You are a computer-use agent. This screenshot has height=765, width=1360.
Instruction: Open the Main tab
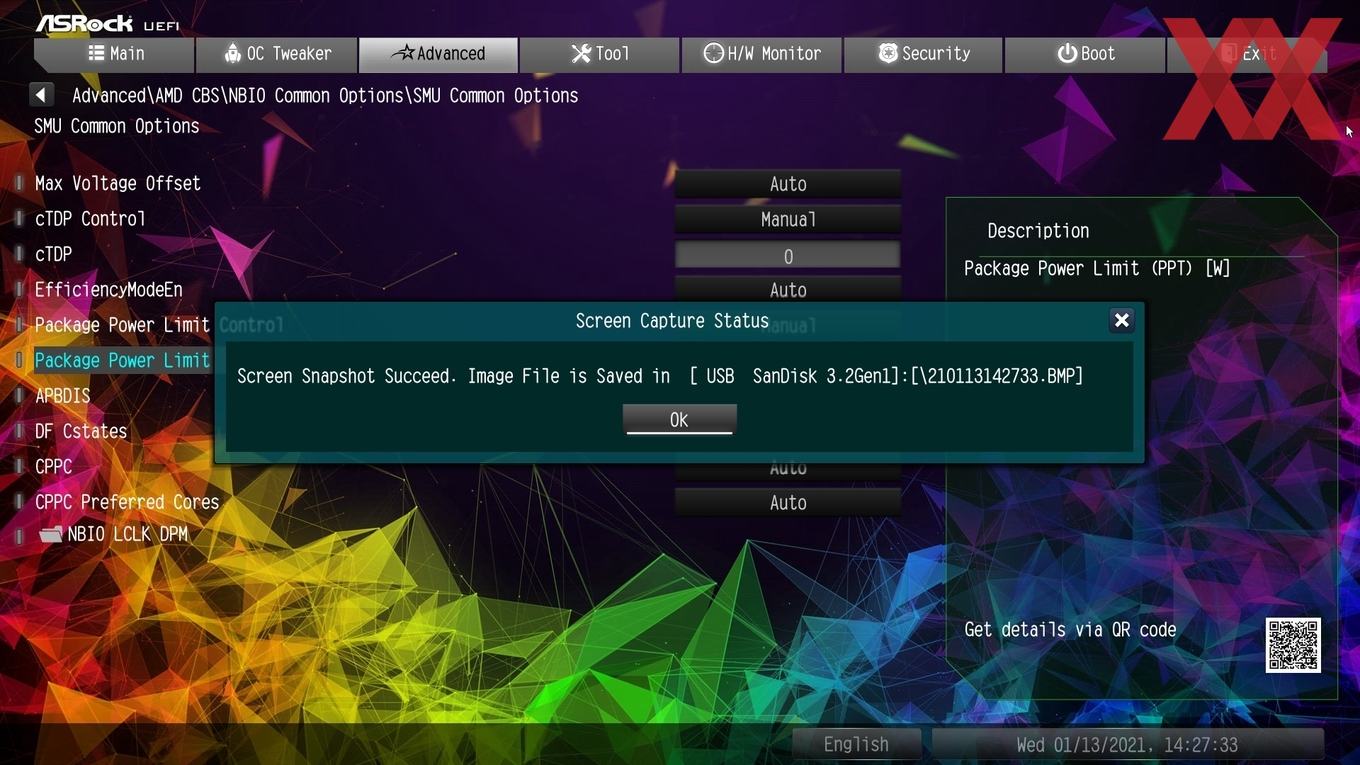click(114, 54)
